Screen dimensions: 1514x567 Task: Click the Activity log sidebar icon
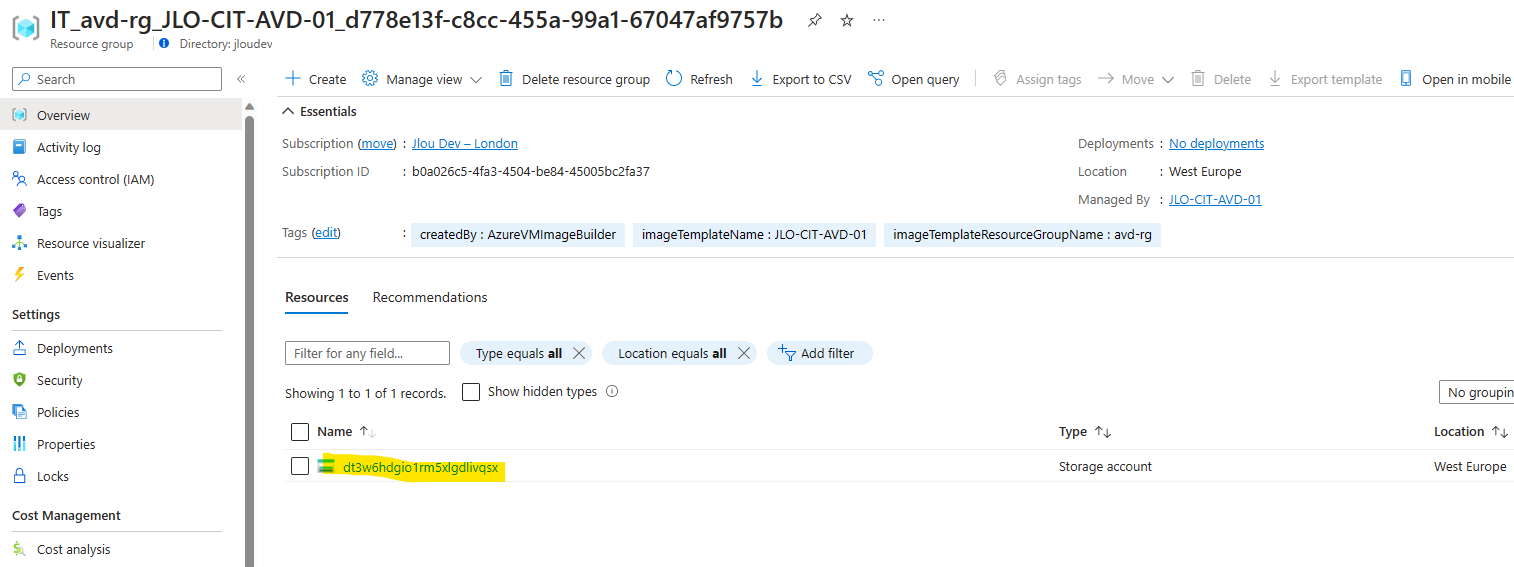coord(19,147)
